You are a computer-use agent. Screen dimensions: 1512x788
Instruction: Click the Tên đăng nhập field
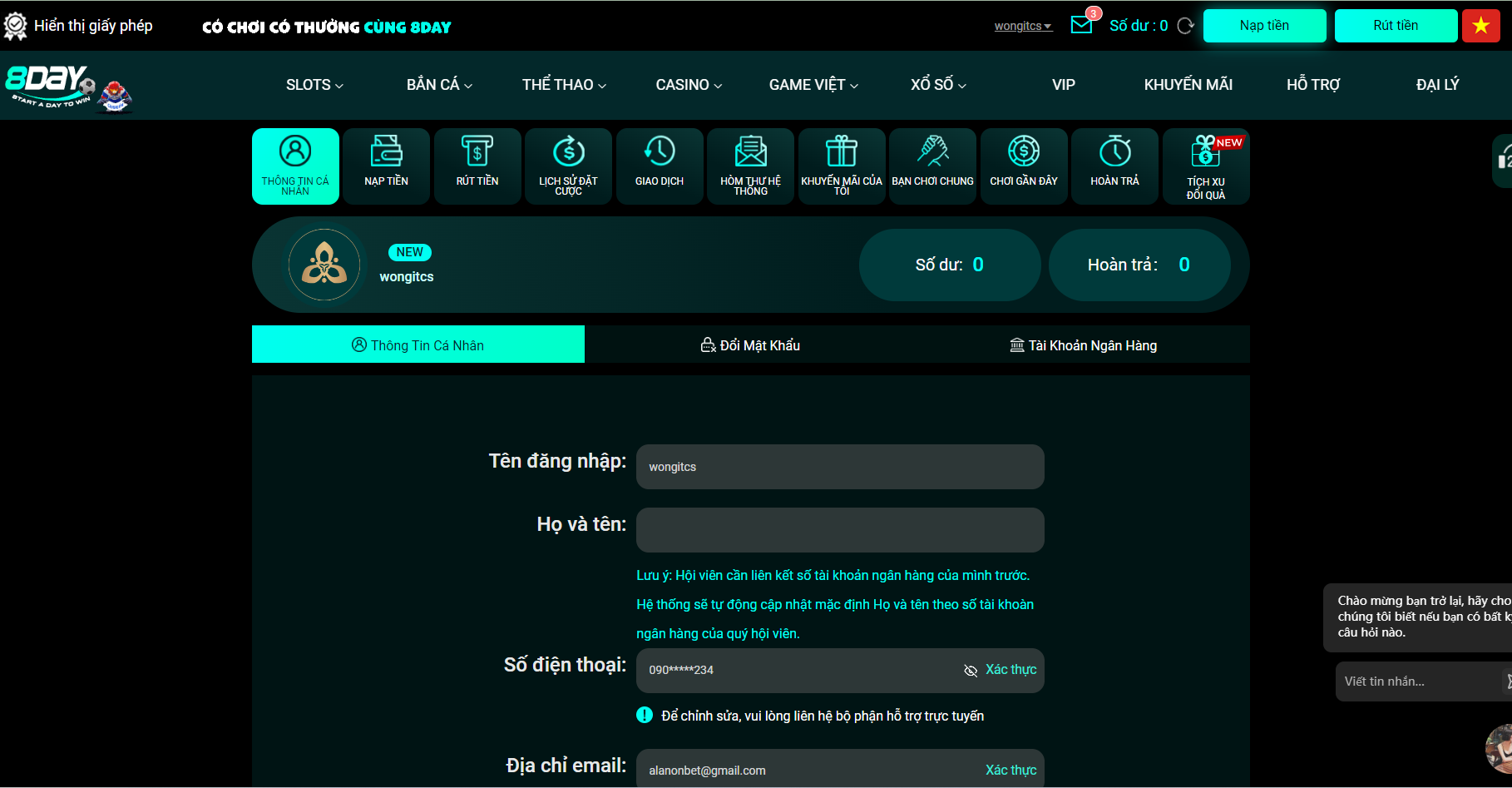click(x=840, y=467)
